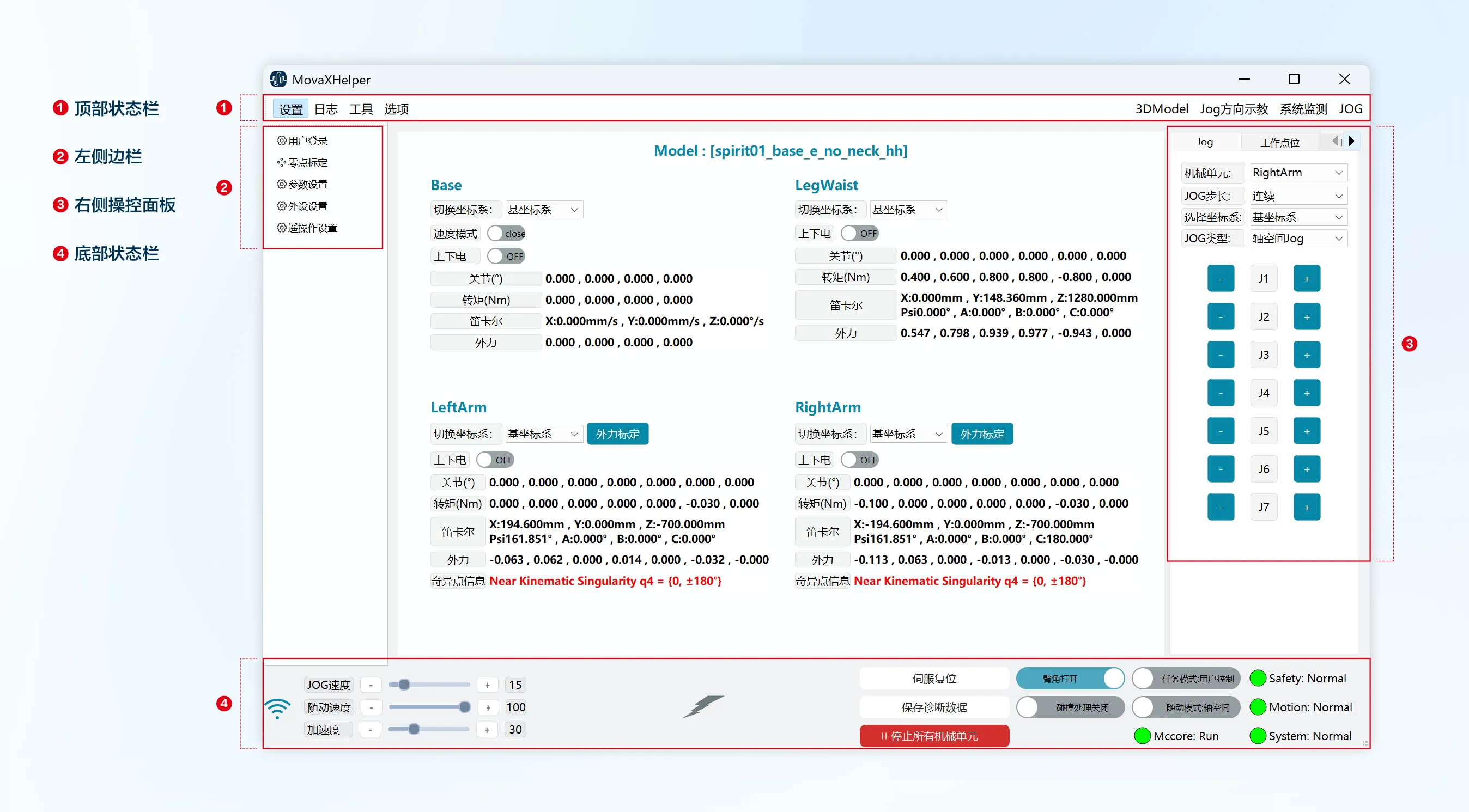The width and height of the screenshot is (1469, 812).
Task: Click the 随动速度 slider handle
Action: 465,707
